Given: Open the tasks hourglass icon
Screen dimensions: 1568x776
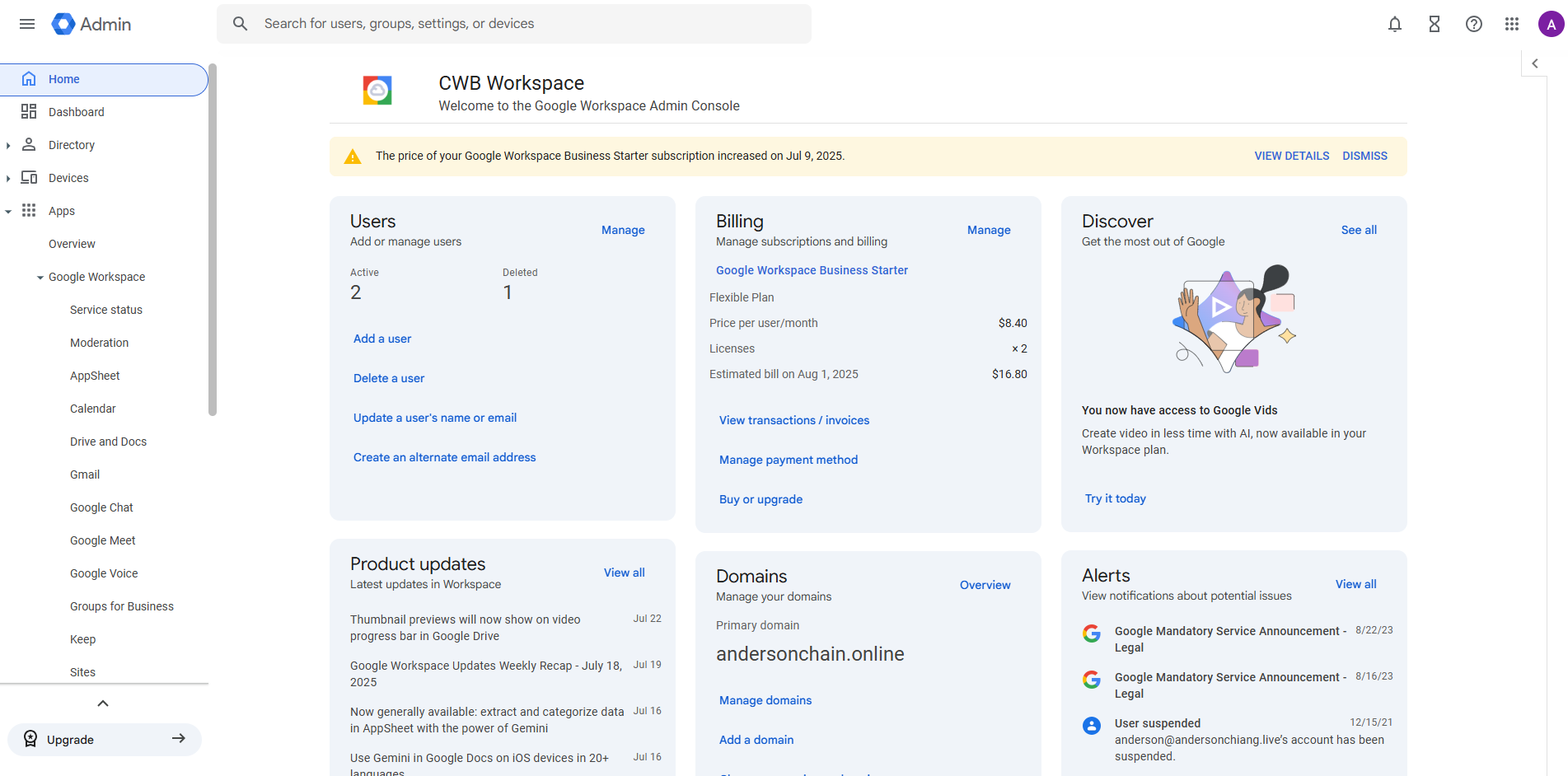Looking at the screenshot, I should click(1435, 24).
